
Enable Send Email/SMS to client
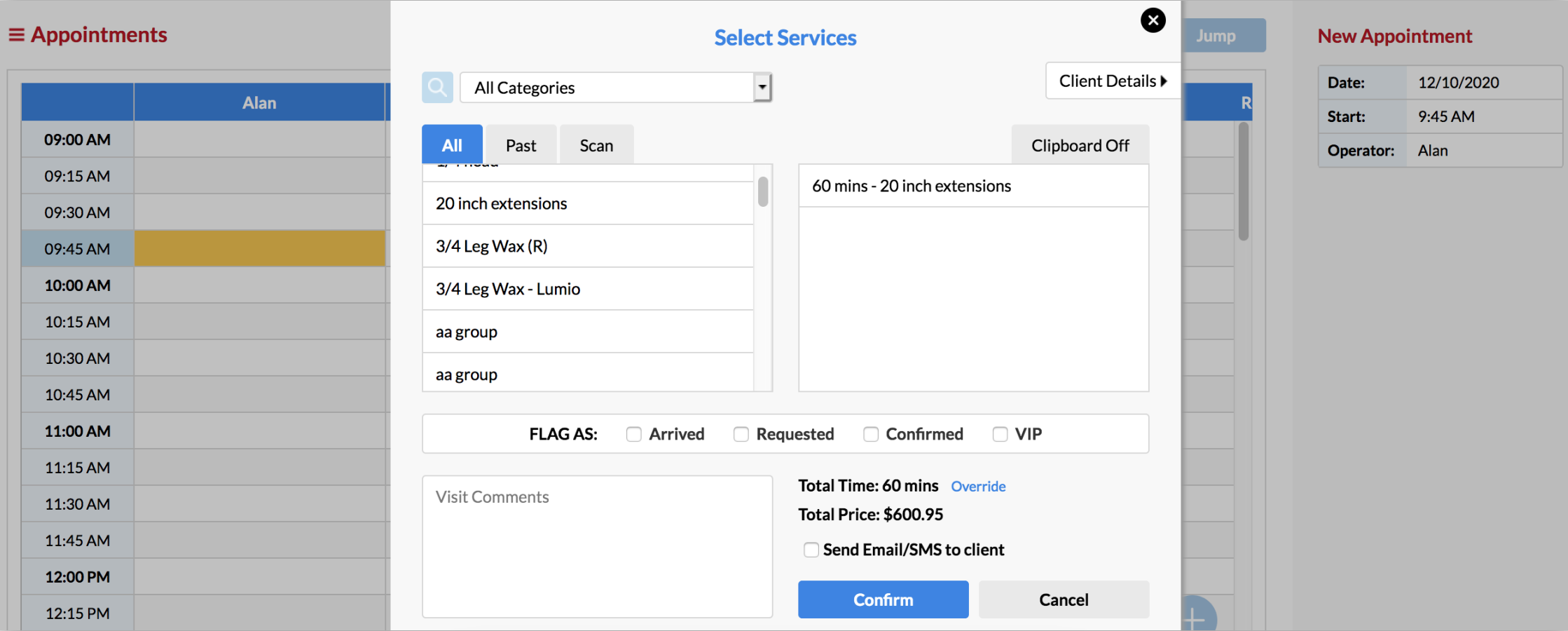(811, 550)
